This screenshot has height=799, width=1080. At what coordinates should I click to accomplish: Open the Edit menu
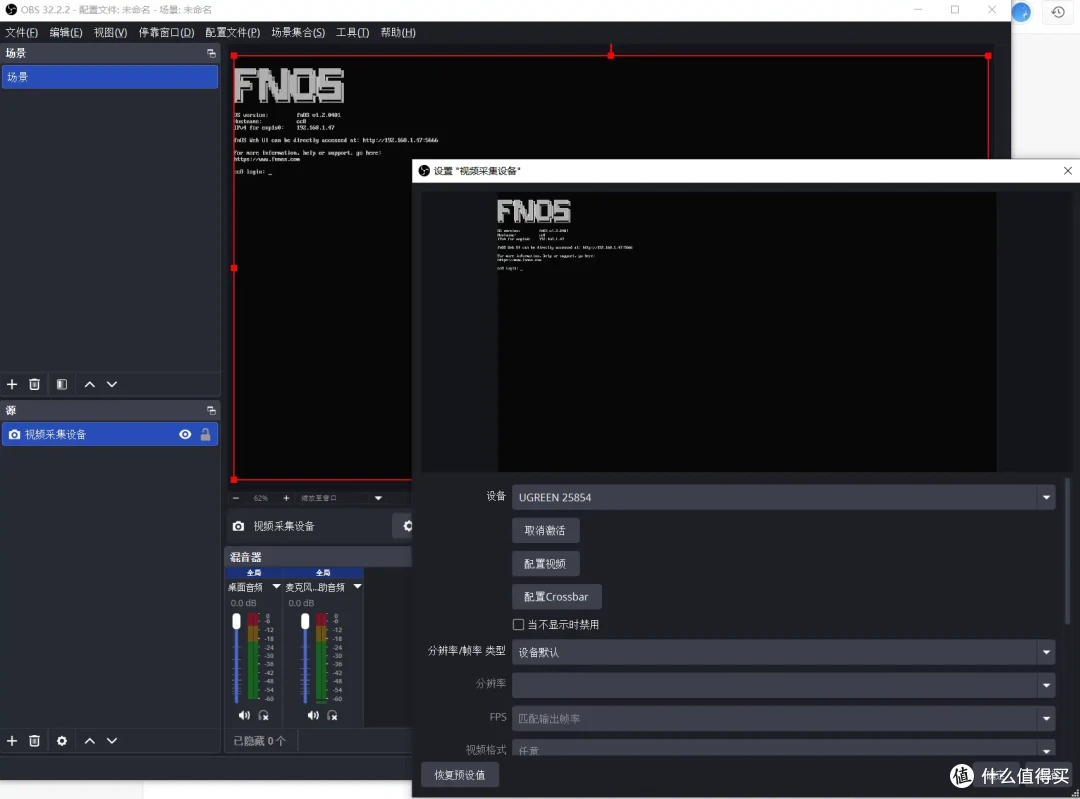click(x=66, y=32)
